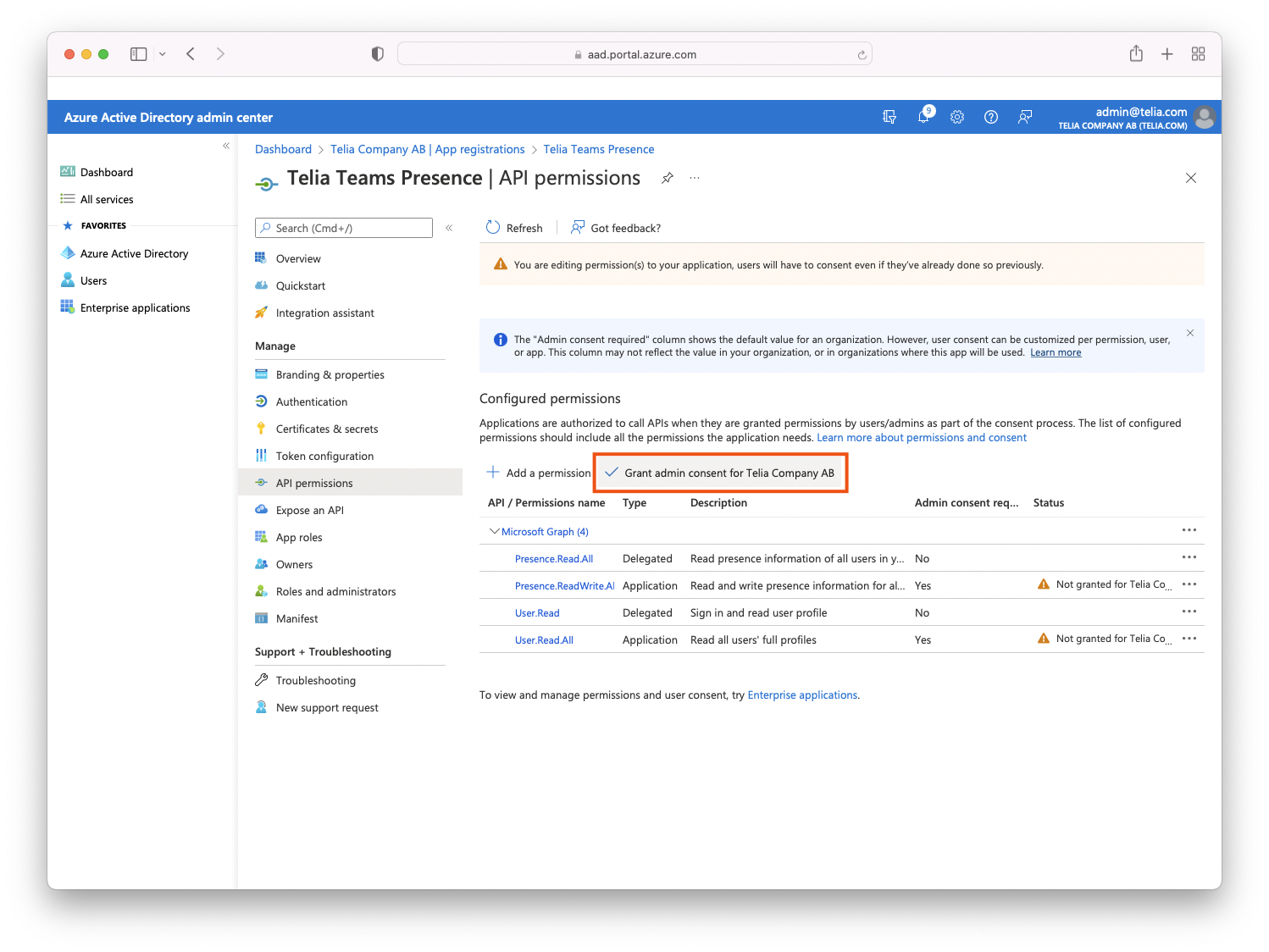Open the ellipsis menu beside the page title
1269x952 pixels.
tap(695, 178)
